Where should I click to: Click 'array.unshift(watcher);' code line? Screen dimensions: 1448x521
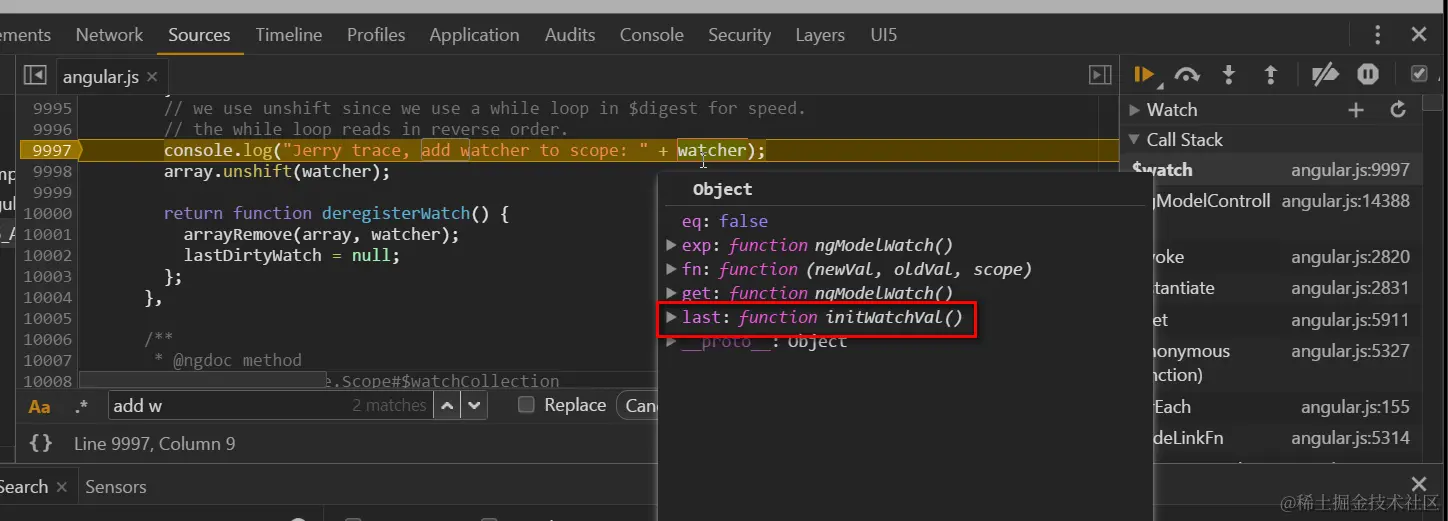pos(277,171)
